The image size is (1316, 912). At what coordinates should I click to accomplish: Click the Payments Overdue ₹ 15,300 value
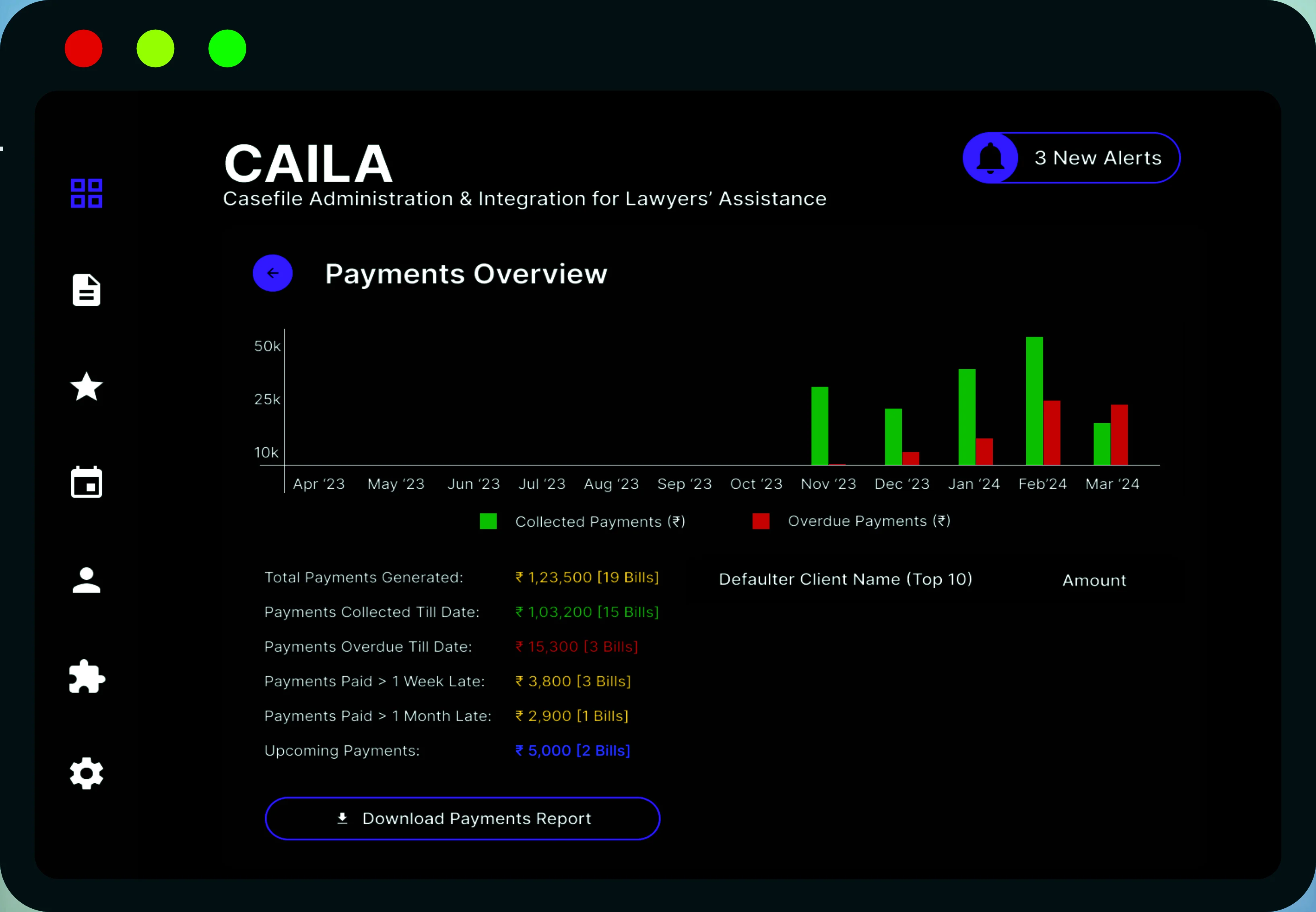pyautogui.click(x=576, y=646)
